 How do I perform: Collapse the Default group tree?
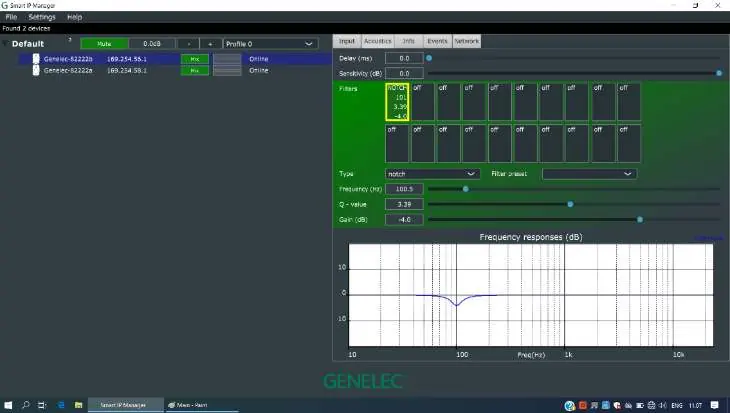click(x=5, y=44)
